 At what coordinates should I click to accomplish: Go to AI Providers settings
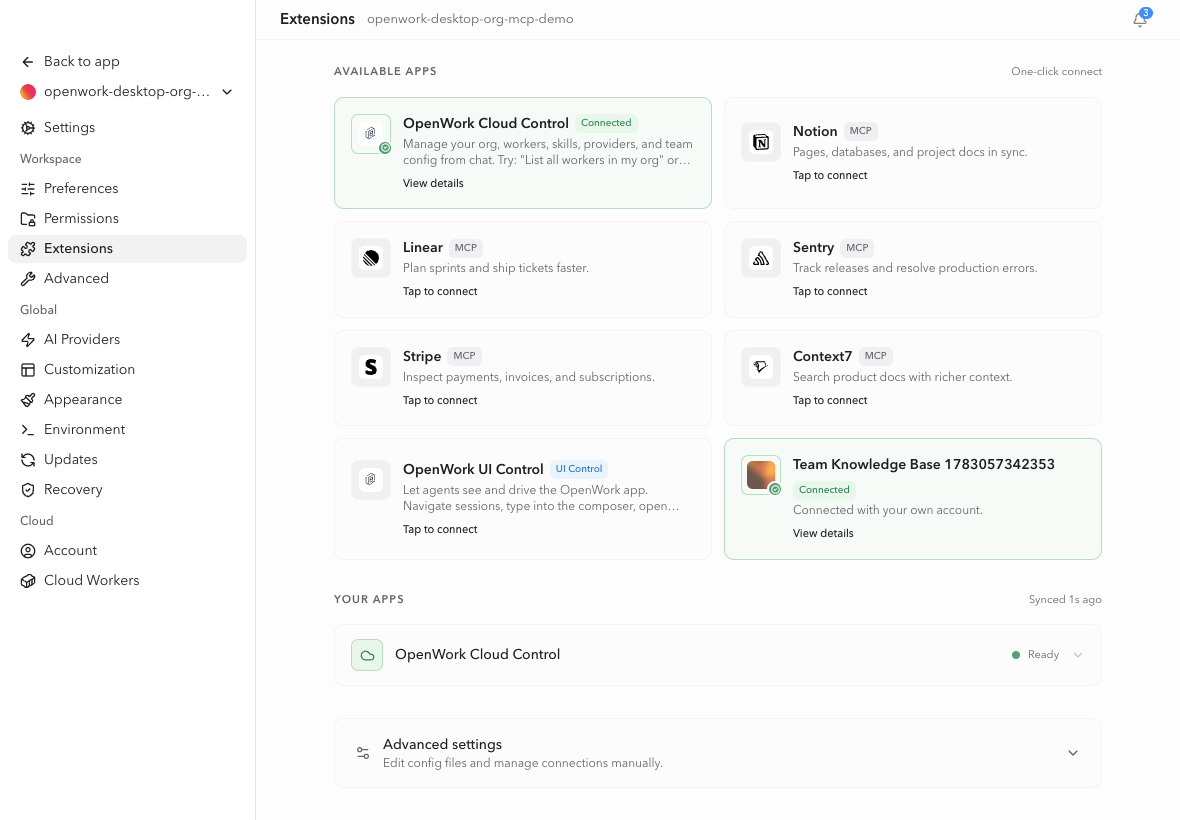[x=127, y=340]
